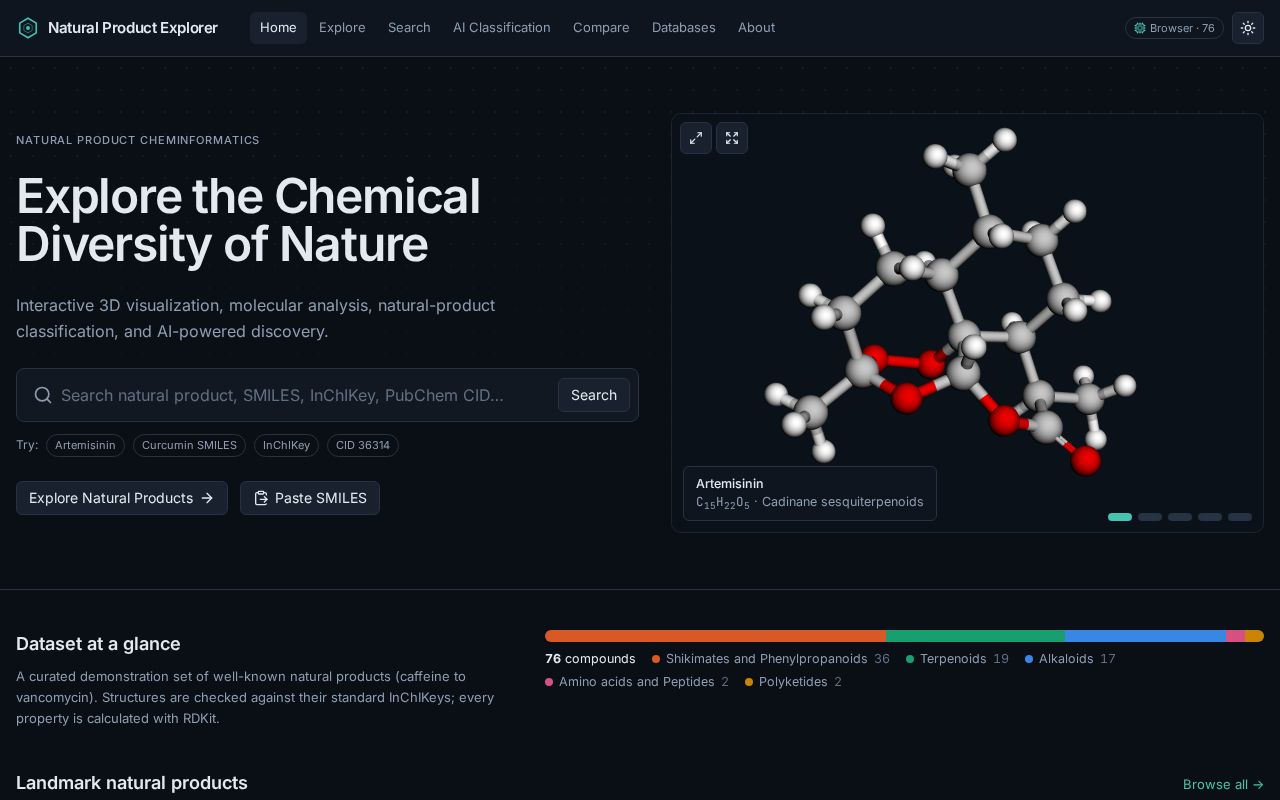Viewport: 1280px width, 800px height.
Task: Click the Artemisinin caption card in viewer
Action: pyautogui.click(x=810, y=493)
